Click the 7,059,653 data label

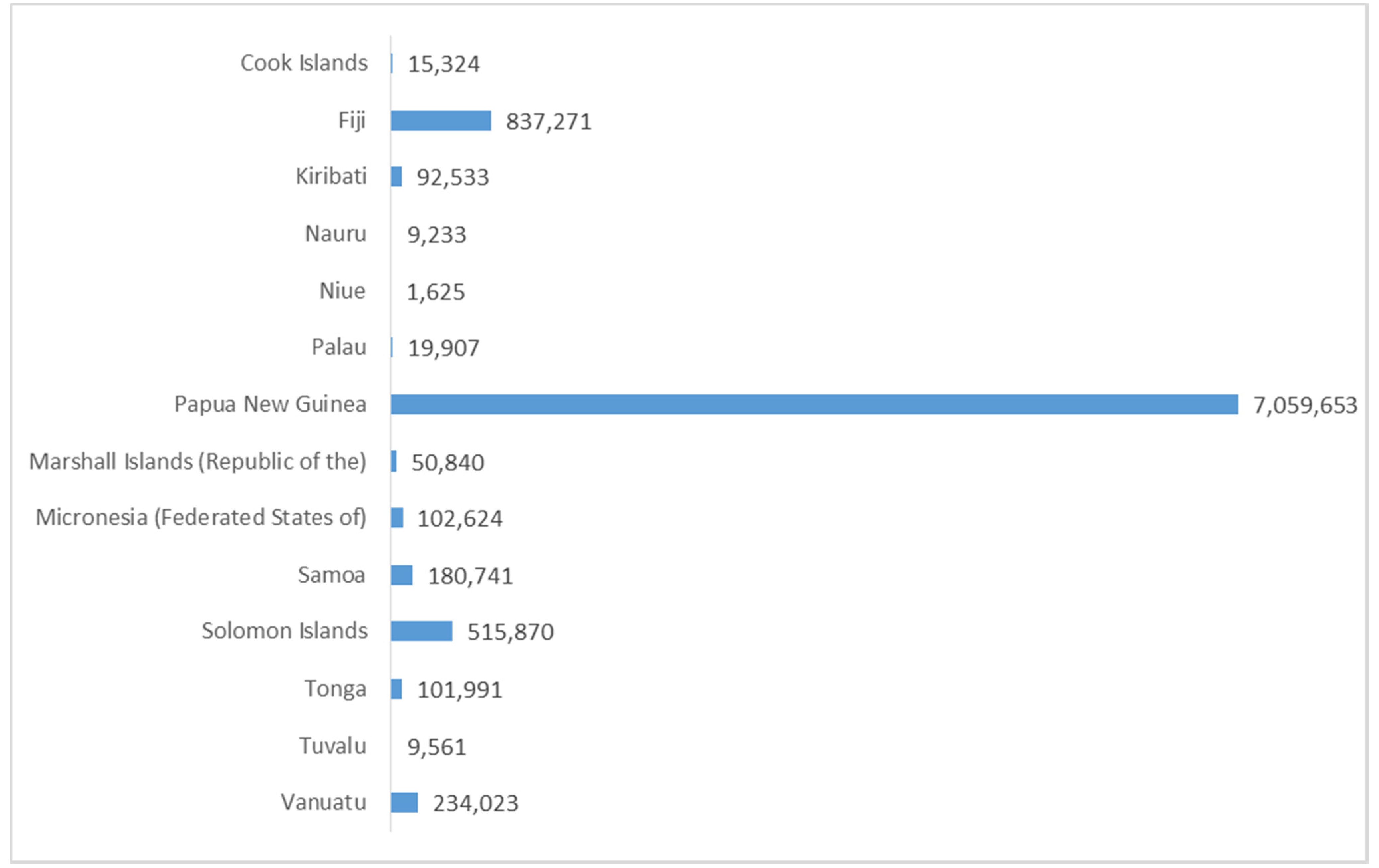[x=1305, y=405]
